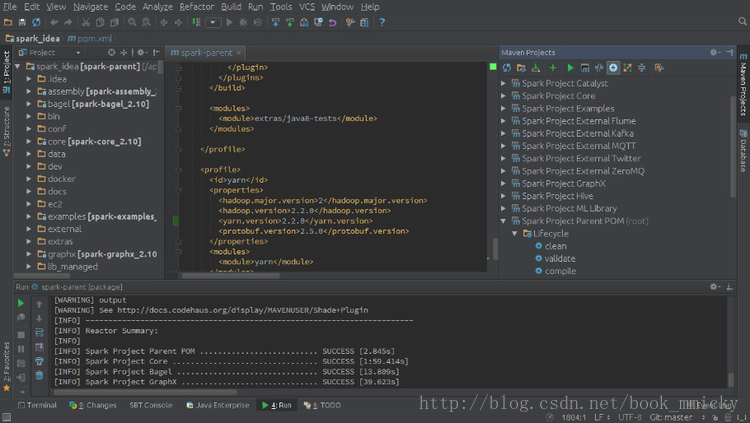Click green Run Maven Build icon
Image resolution: width=750 pixels, height=423 pixels.
570,68
